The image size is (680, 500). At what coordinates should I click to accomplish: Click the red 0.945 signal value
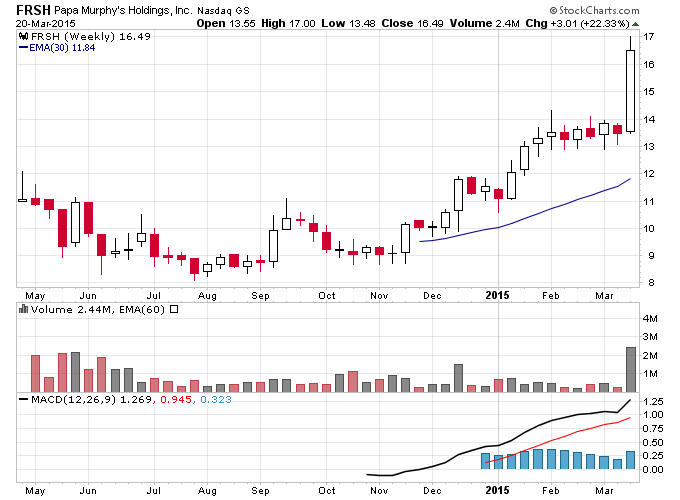coord(176,399)
